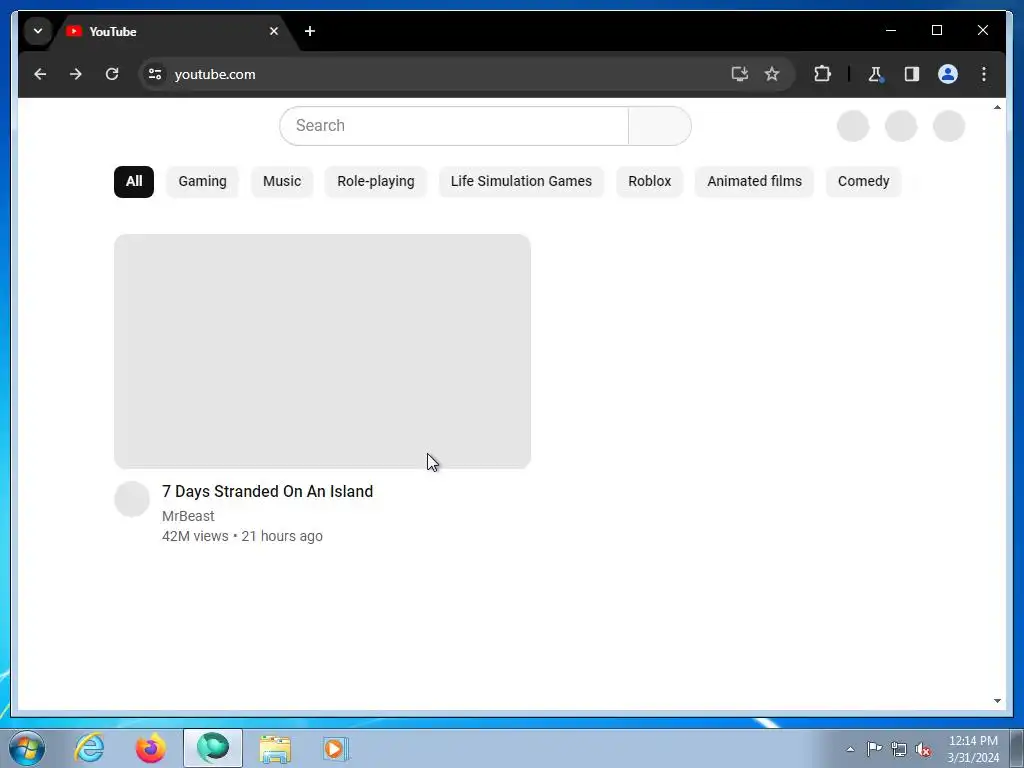Select the Music filter chip

(x=282, y=182)
